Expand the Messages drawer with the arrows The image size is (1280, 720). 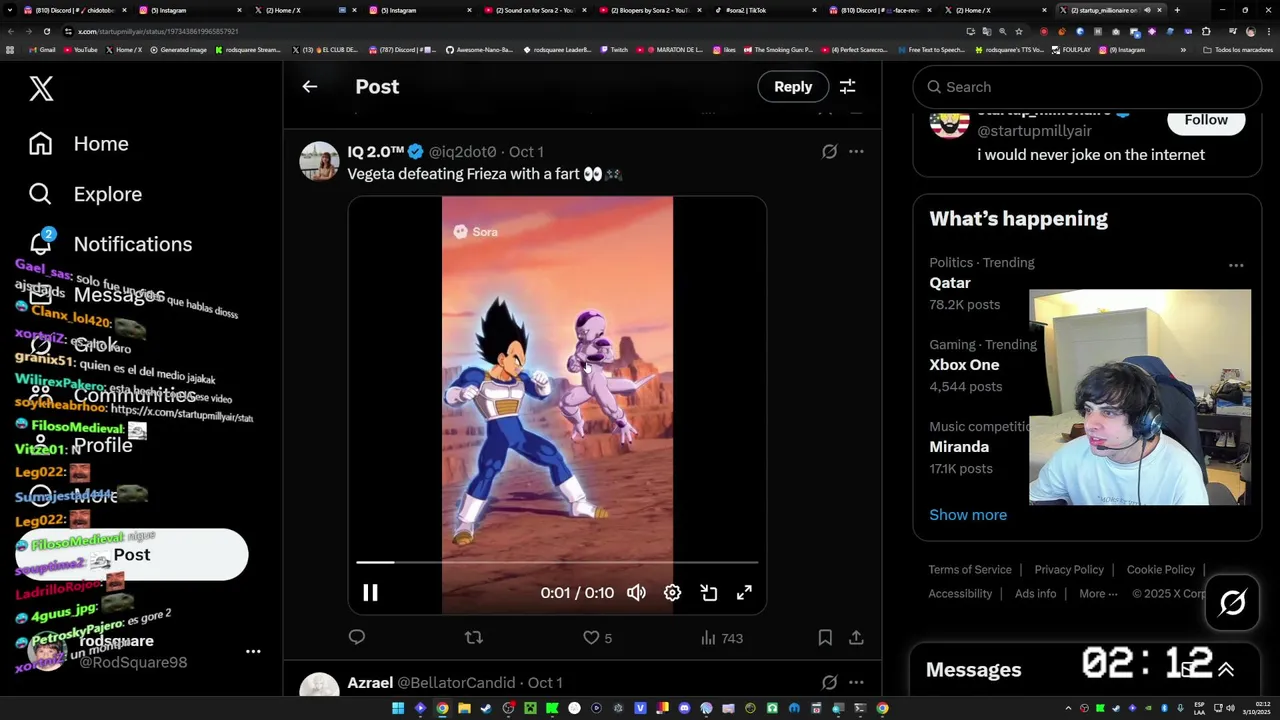coord(1225,670)
